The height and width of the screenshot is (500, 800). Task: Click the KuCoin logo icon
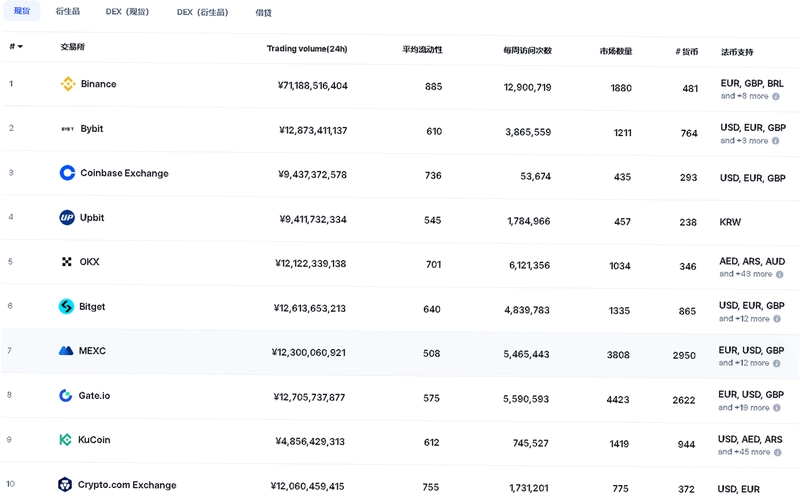tap(65, 439)
